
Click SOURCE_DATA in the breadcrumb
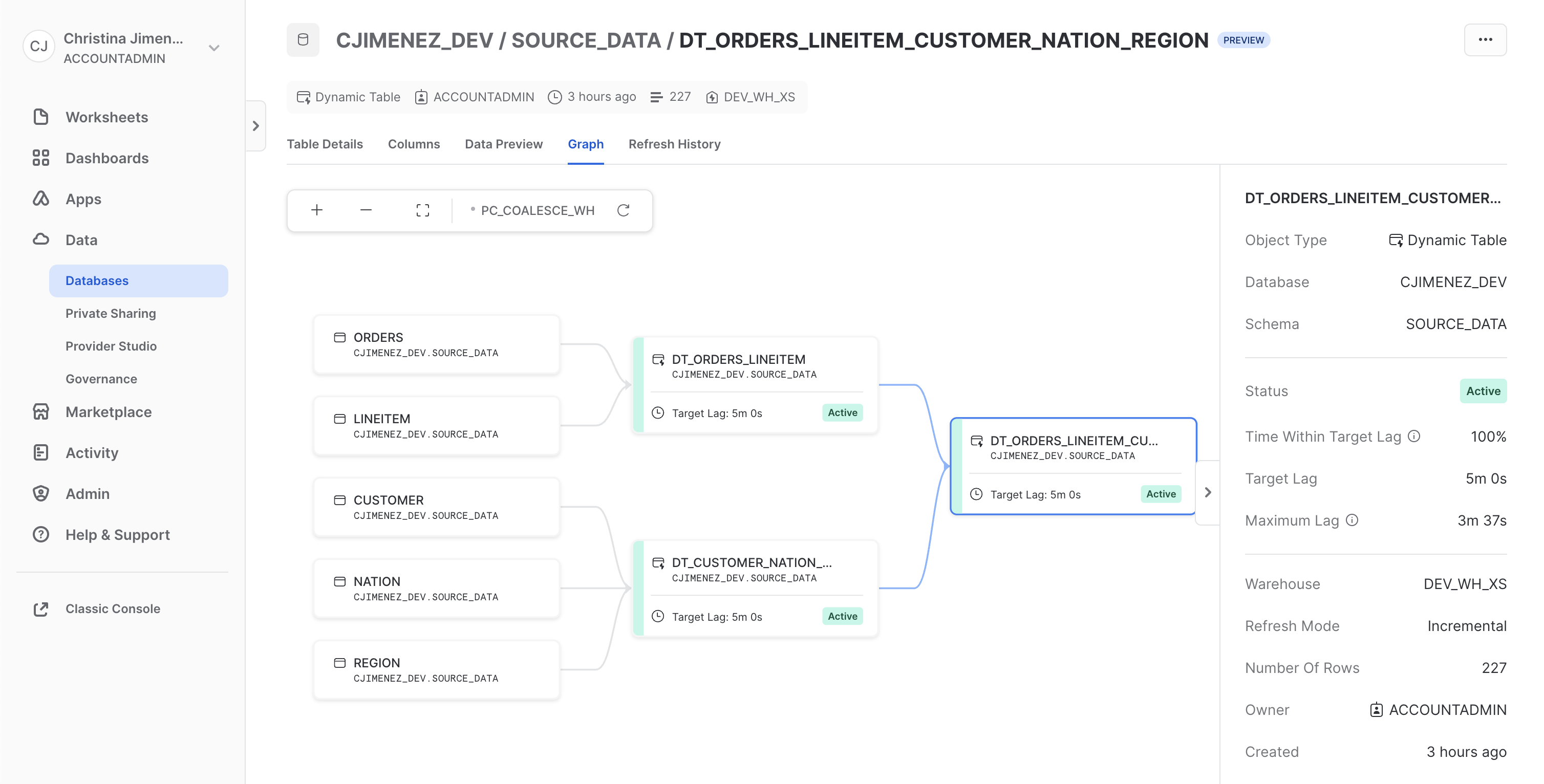586,40
